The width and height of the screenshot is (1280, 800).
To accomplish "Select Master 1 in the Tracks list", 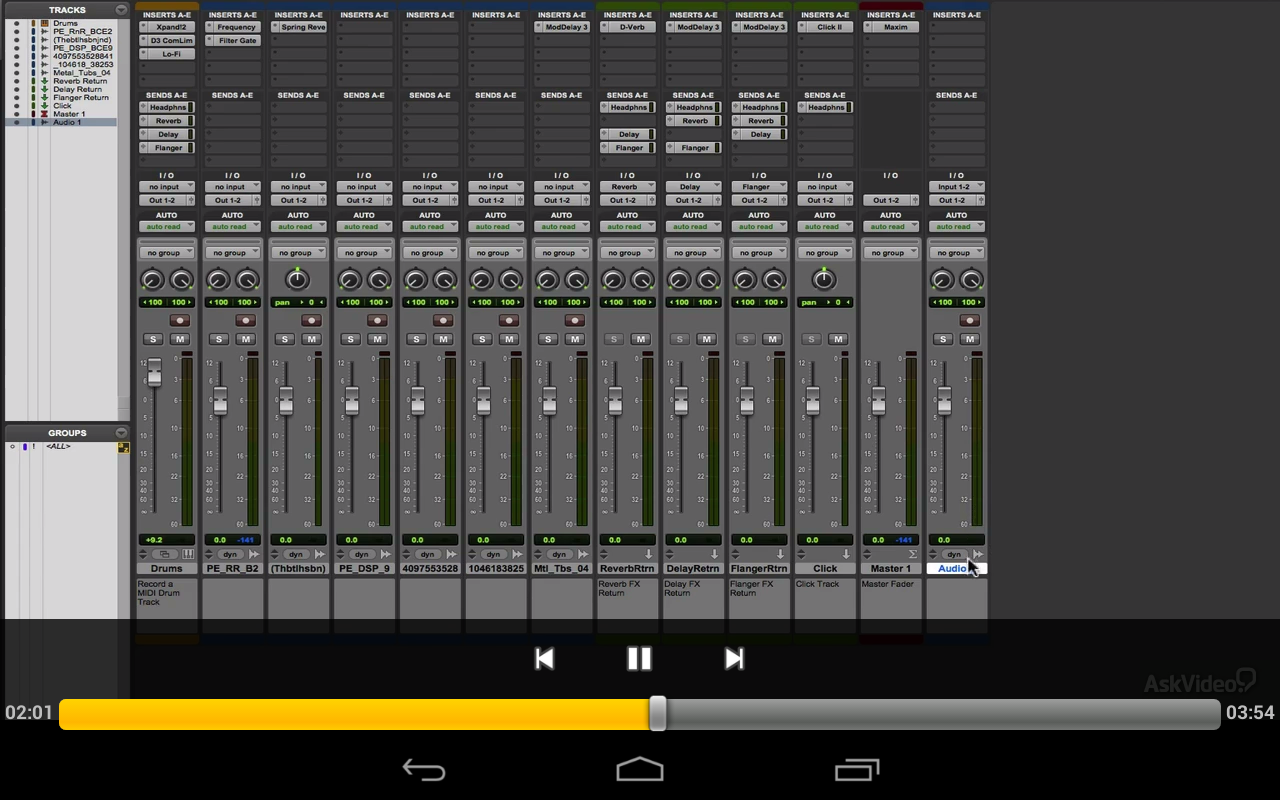I will (x=69, y=114).
